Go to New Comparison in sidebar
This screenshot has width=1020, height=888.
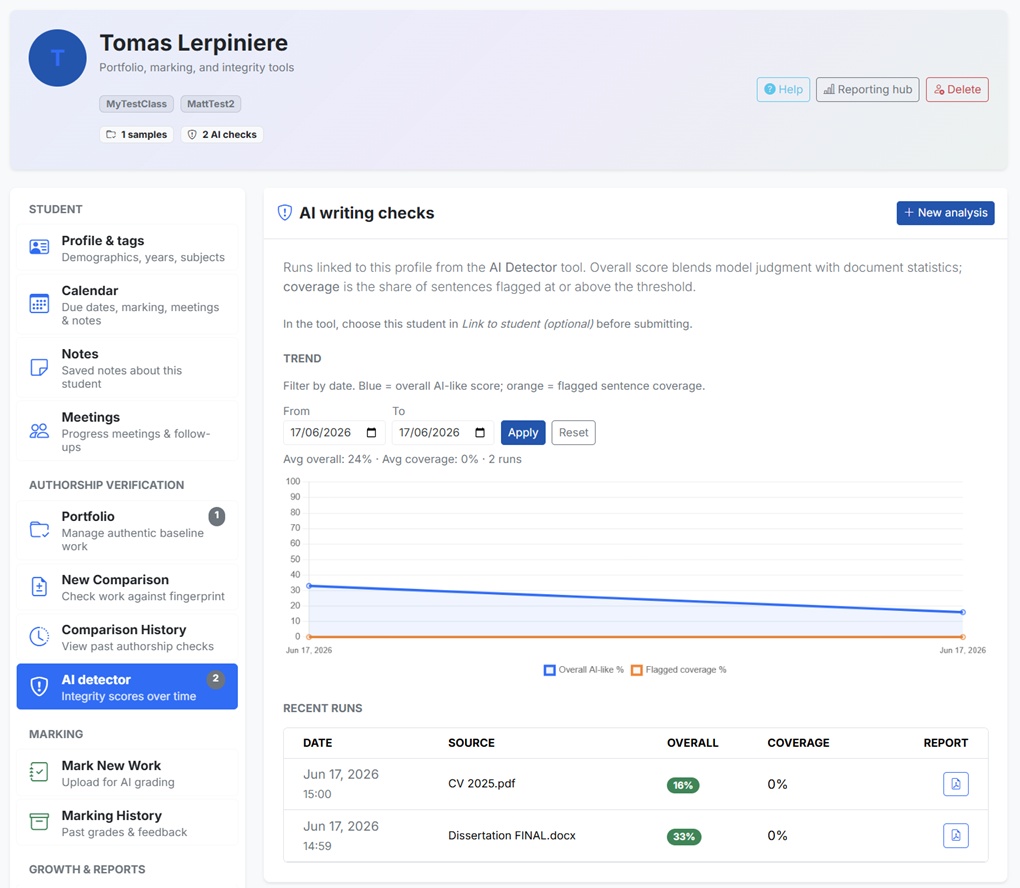127,587
